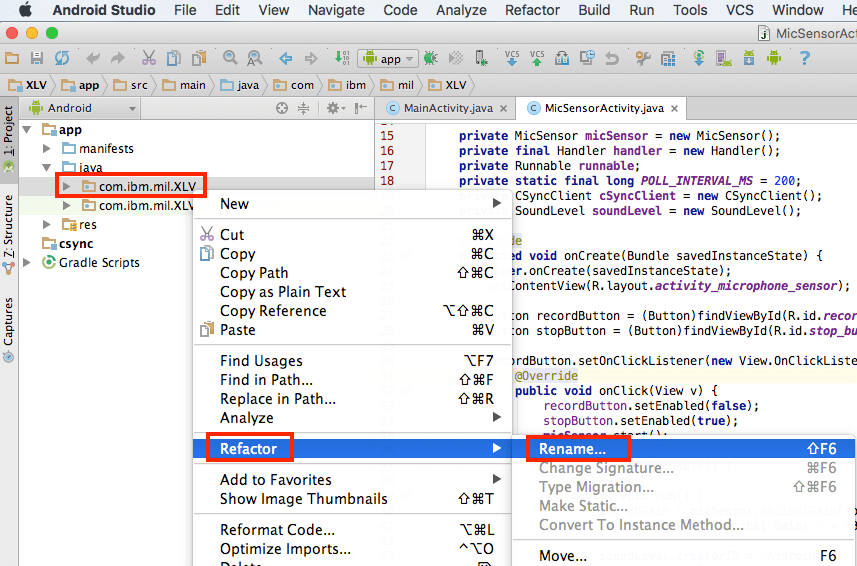Choose Move... in the Refactor submenu

pyautogui.click(x=683, y=556)
